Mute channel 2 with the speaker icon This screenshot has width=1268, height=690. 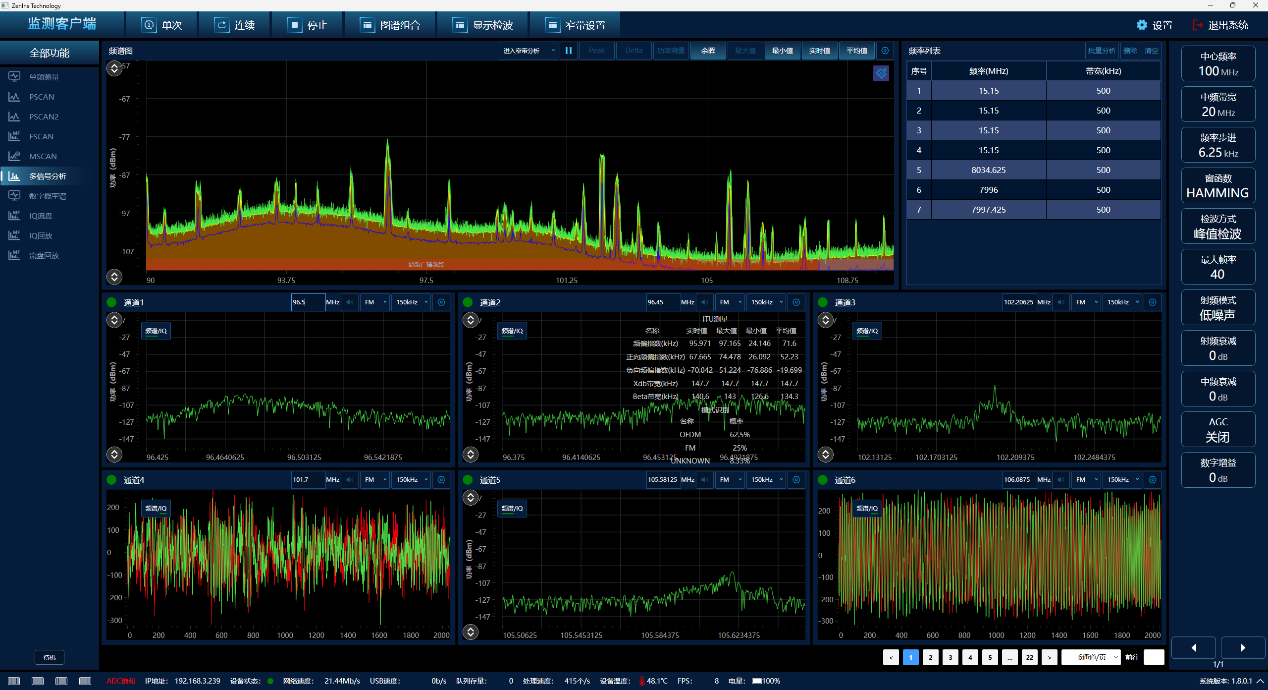tap(706, 301)
